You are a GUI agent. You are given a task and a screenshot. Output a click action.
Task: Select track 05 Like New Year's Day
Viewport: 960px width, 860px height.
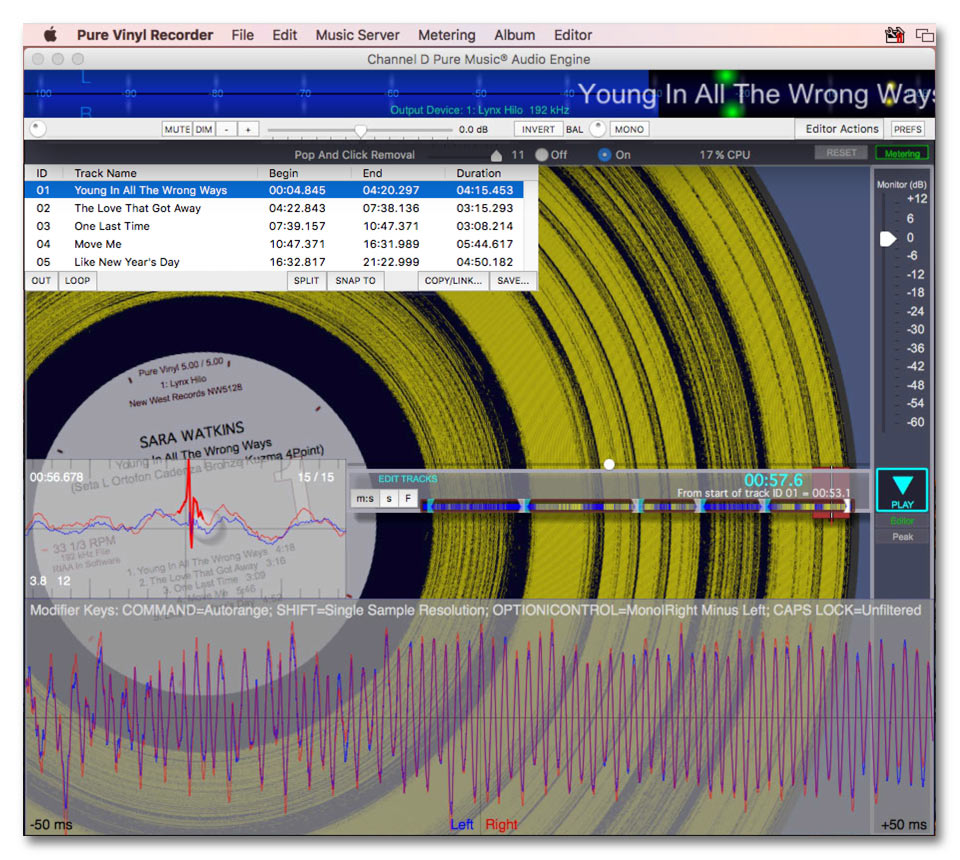point(274,262)
